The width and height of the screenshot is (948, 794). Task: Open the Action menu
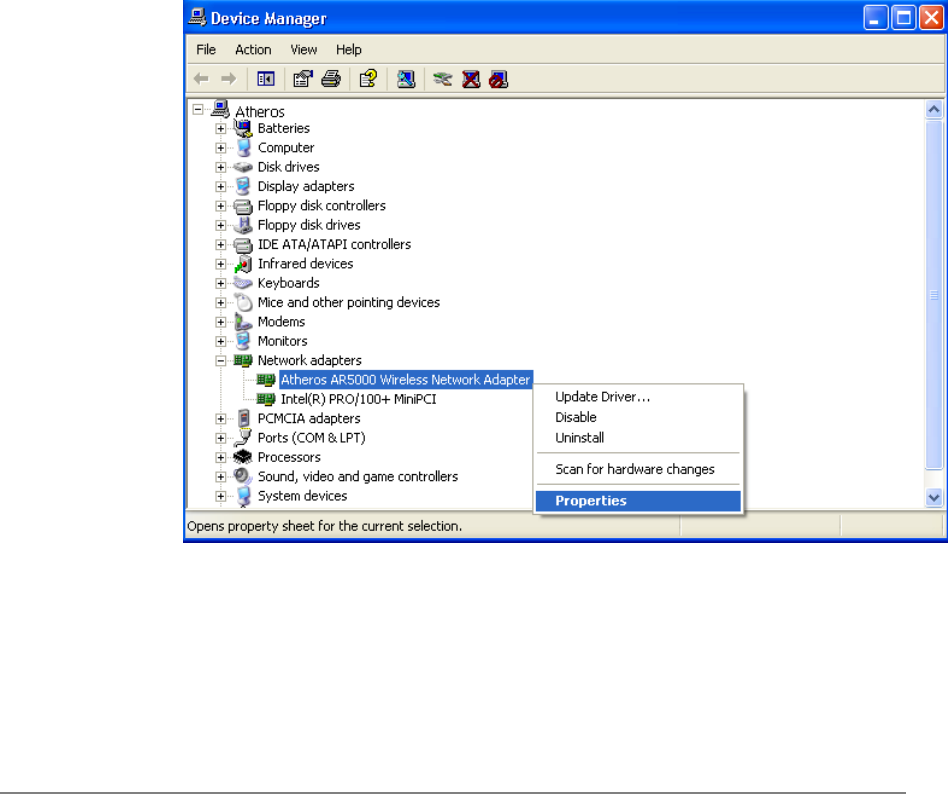coord(253,50)
